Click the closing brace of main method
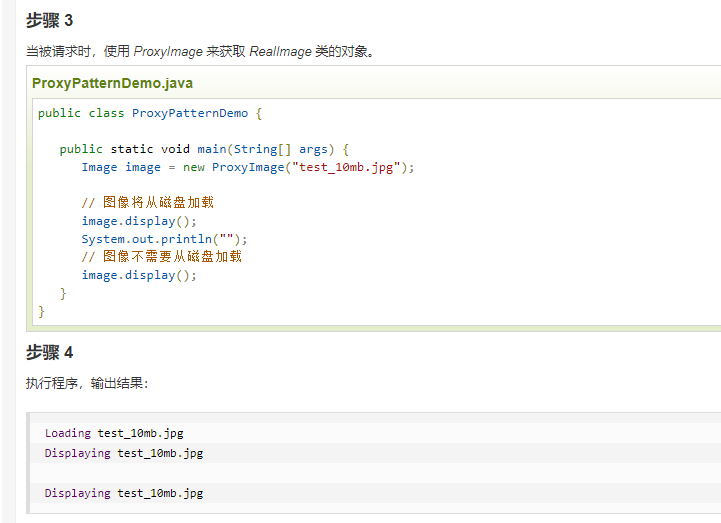Screen dimensions: 721x523 [63, 293]
